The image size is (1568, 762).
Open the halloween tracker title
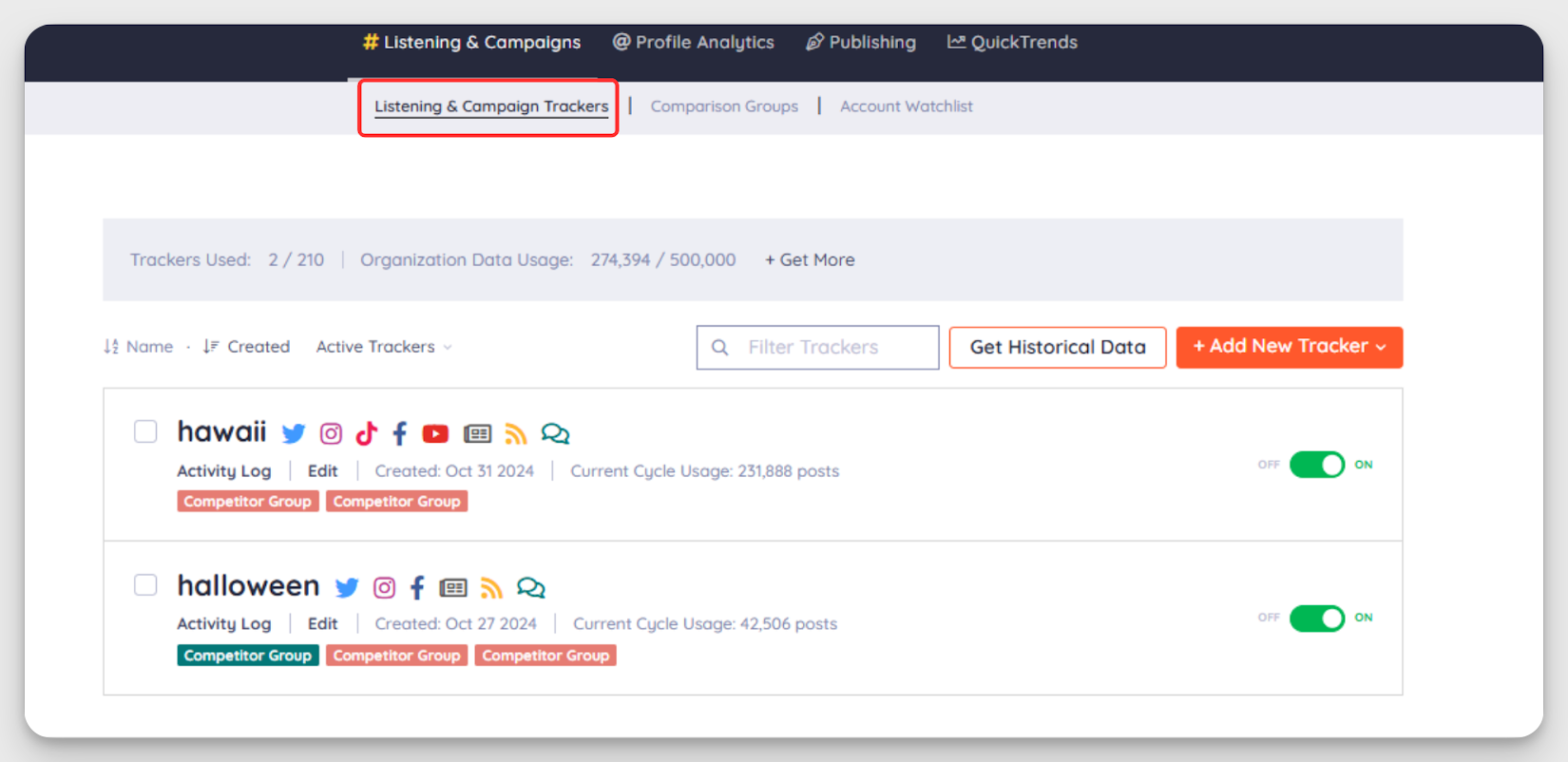point(248,586)
